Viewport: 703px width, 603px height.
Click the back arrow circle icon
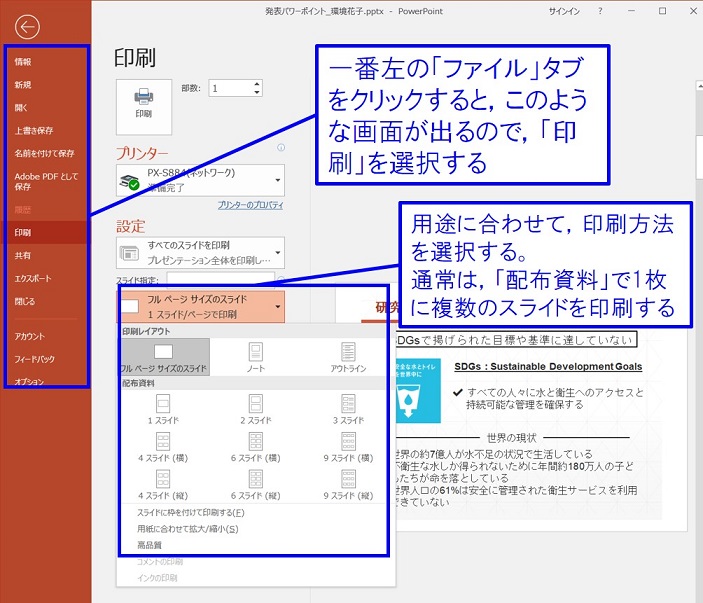tap(28, 28)
